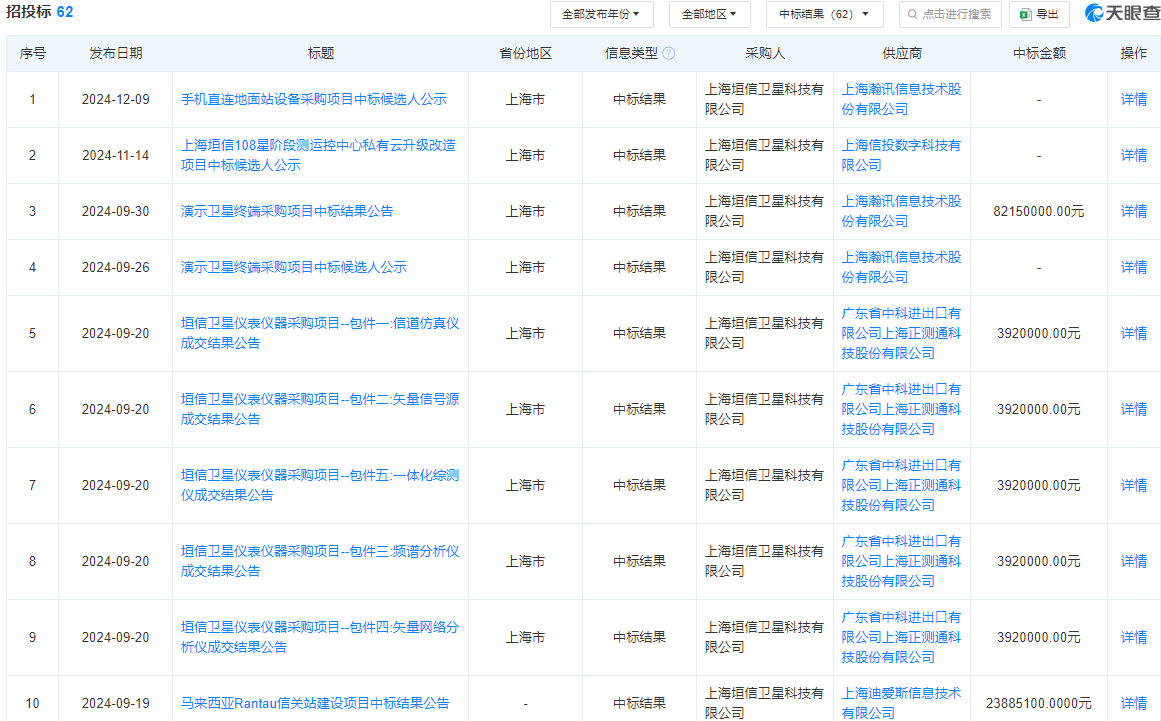Click 详情 for the 2024-09-30 row
This screenshot has height=721, width=1161.
[1134, 211]
